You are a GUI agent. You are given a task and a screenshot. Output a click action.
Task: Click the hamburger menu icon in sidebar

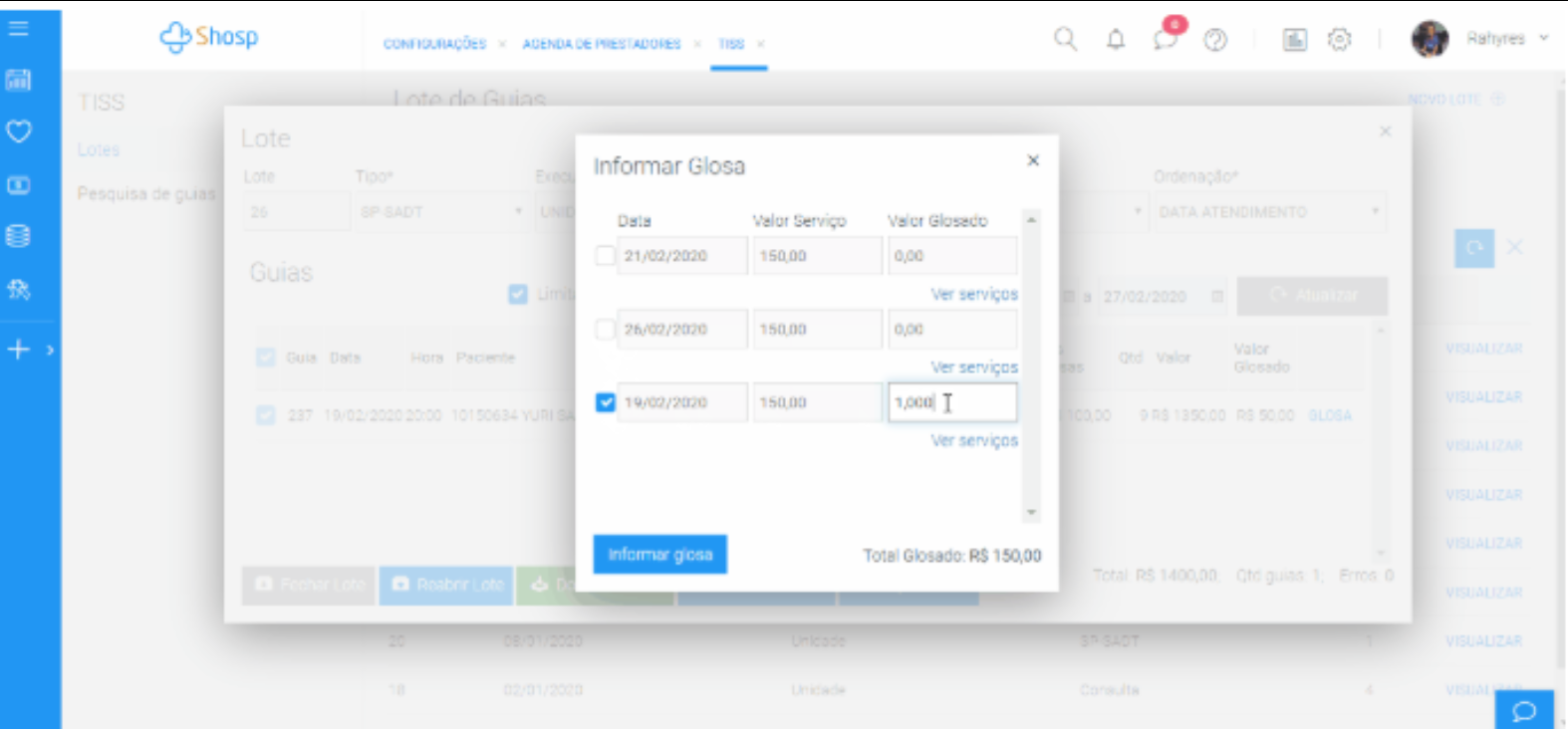tap(18, 28)
